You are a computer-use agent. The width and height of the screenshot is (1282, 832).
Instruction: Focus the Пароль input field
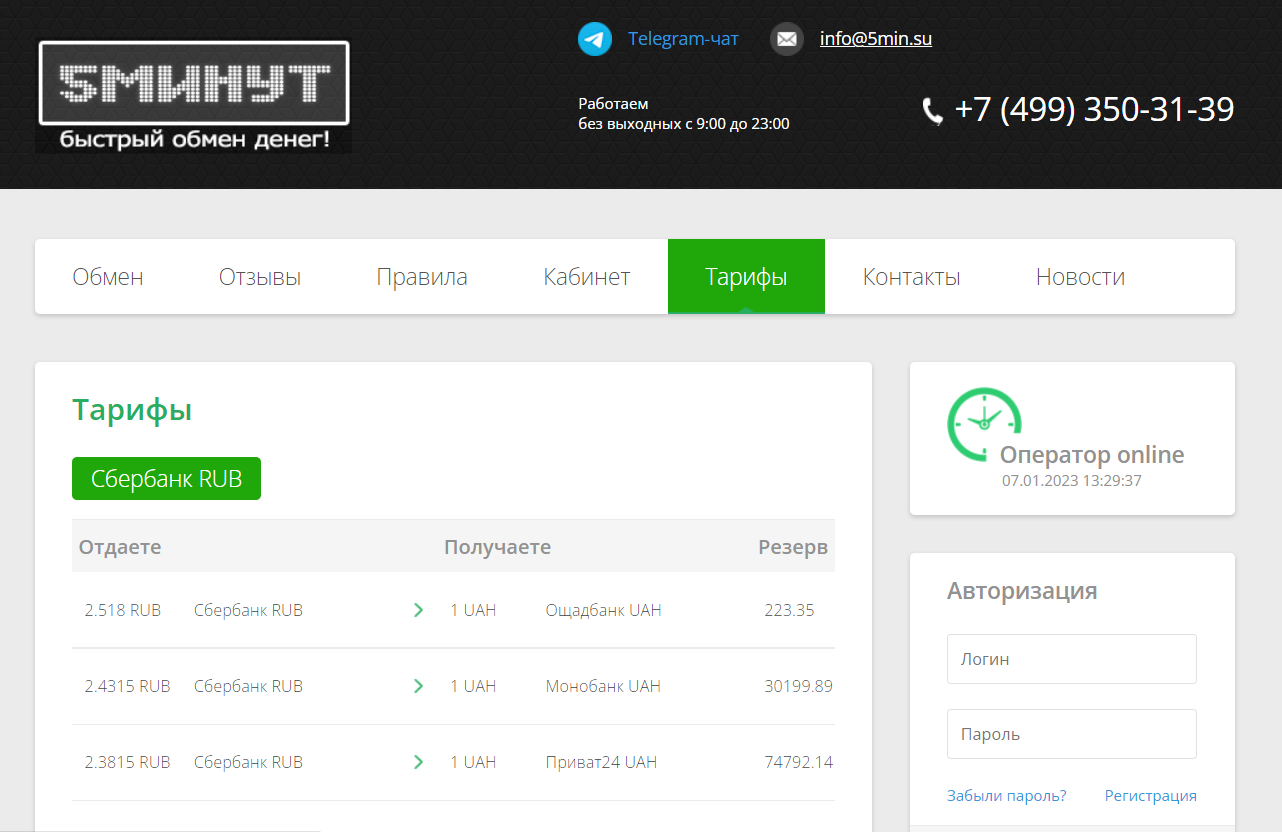[x=1072, y=734]
